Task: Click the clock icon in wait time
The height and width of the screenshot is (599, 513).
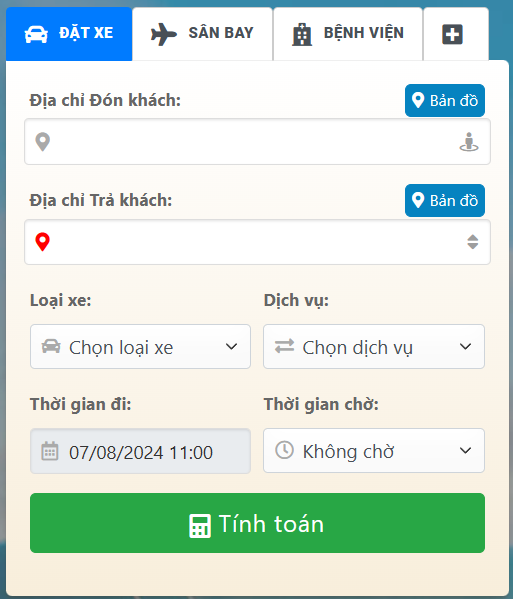Action: tap(284, 450)
